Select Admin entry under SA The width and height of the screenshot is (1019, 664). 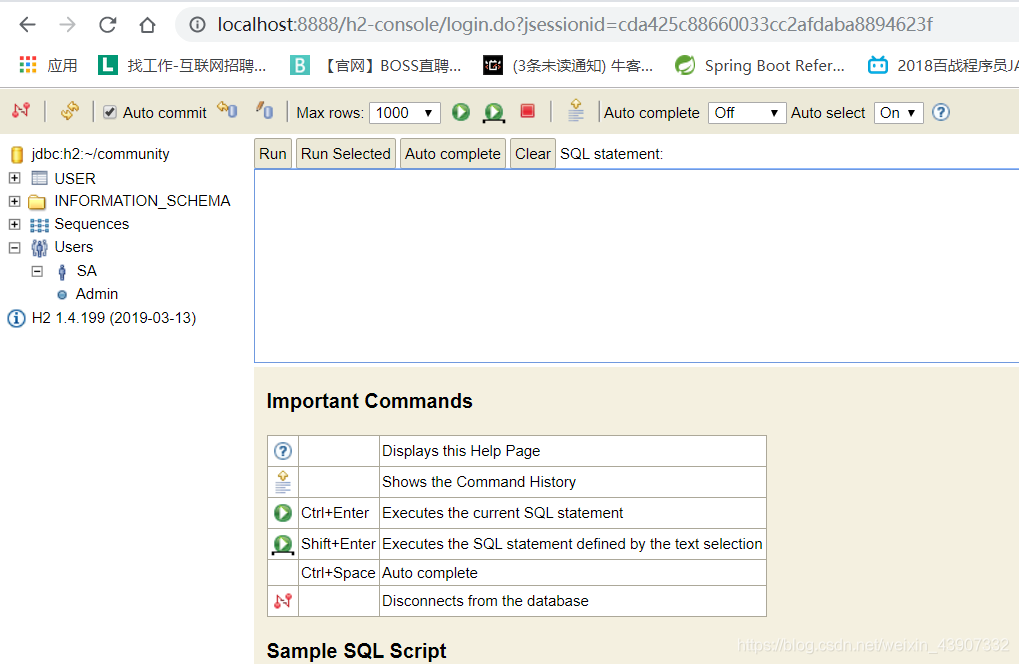point(97,294)
